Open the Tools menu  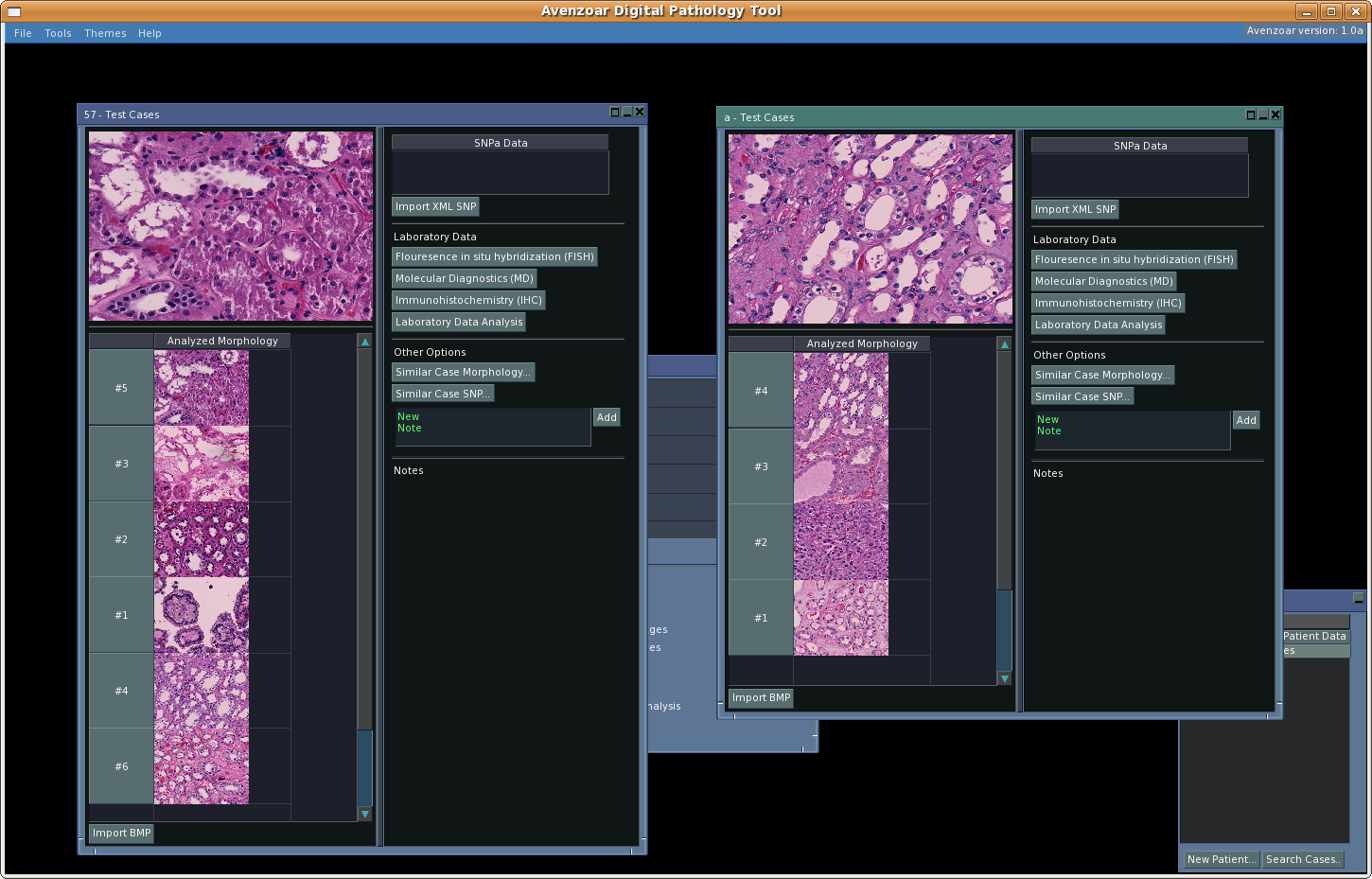click(x=58, y=33)
